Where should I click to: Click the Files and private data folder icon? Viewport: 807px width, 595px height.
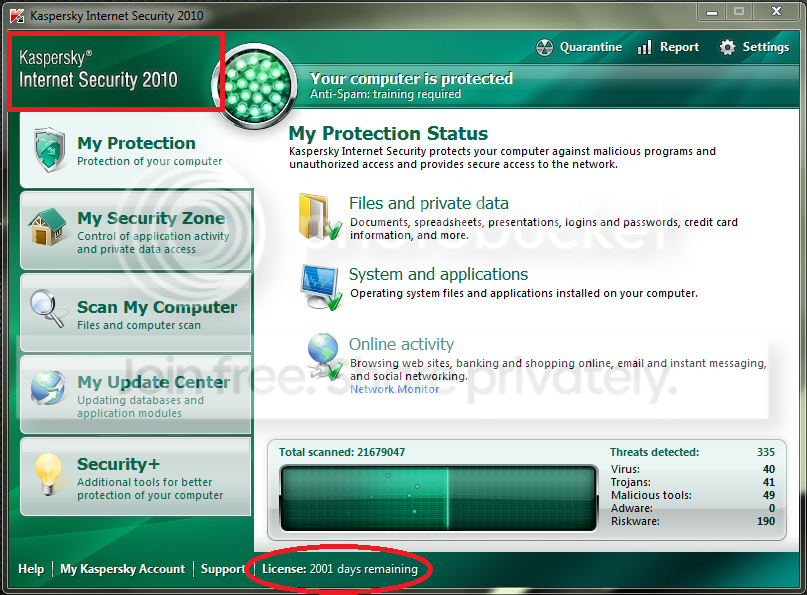pyautogui.click(x=320, y=217)
